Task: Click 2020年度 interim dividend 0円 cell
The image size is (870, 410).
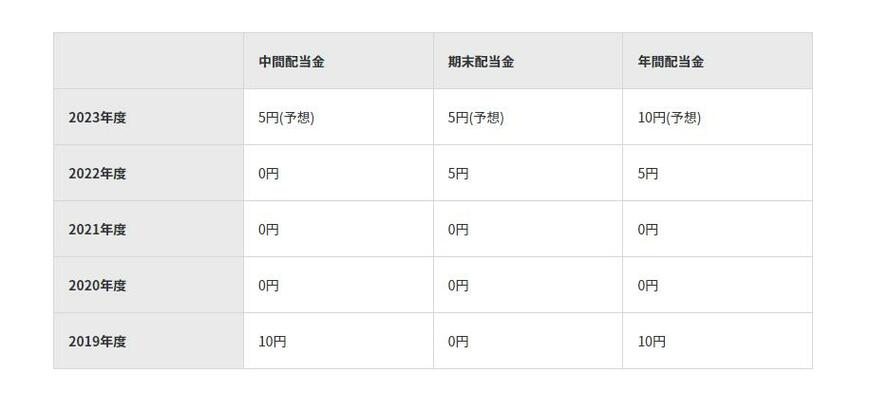Action: click(268, 285)
